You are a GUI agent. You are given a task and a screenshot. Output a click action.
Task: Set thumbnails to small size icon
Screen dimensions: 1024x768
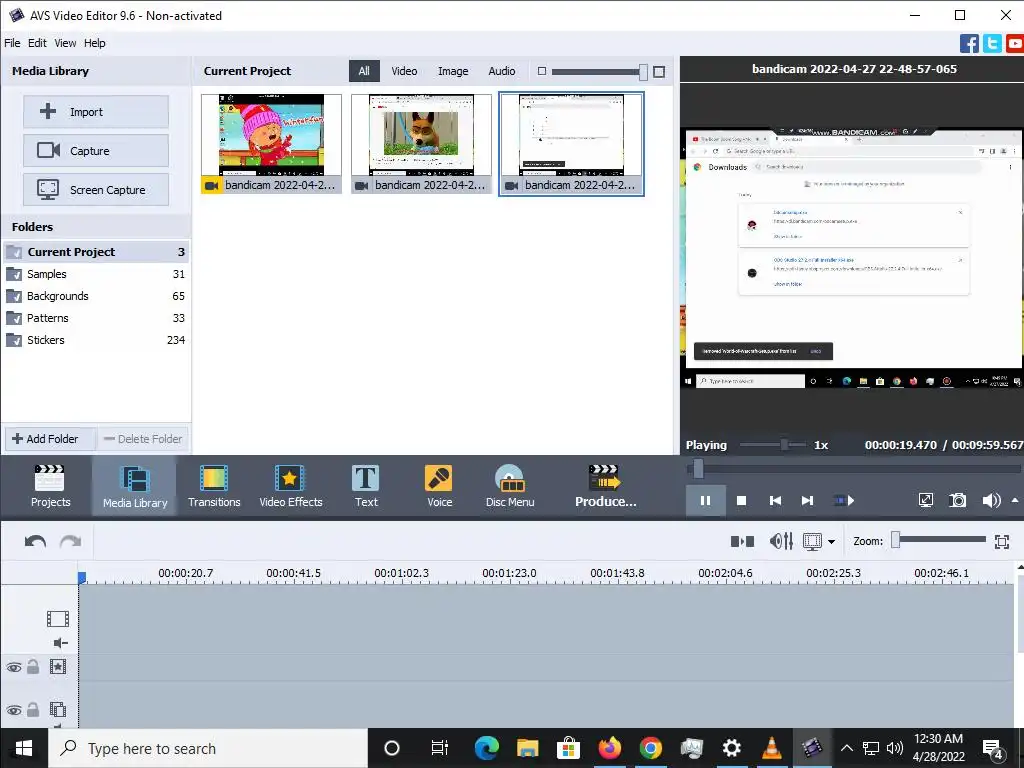click(541, 71)
